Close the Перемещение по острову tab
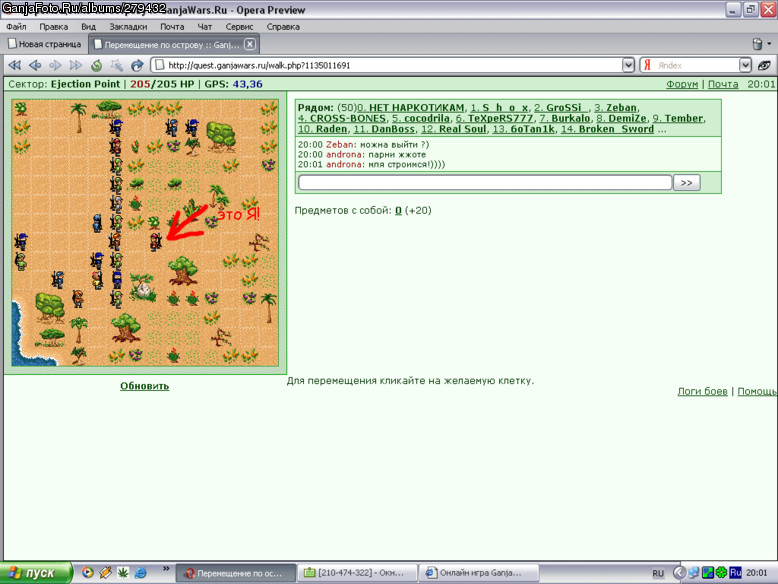This screenshot has width=778, height=584. [x=250, y=44]
